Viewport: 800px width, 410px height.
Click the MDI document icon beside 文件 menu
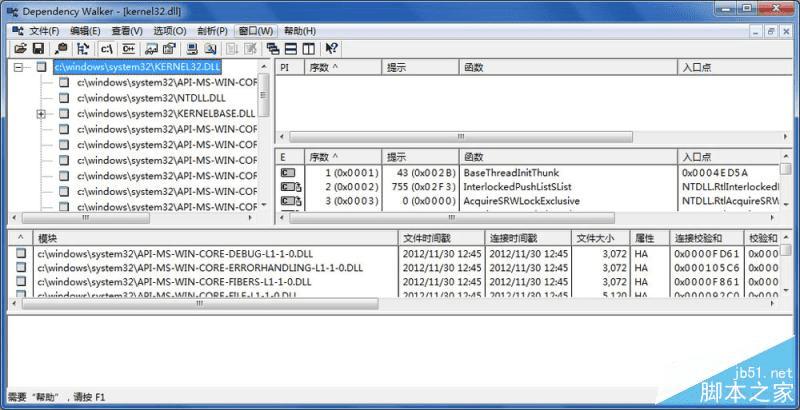pos(18,31)
